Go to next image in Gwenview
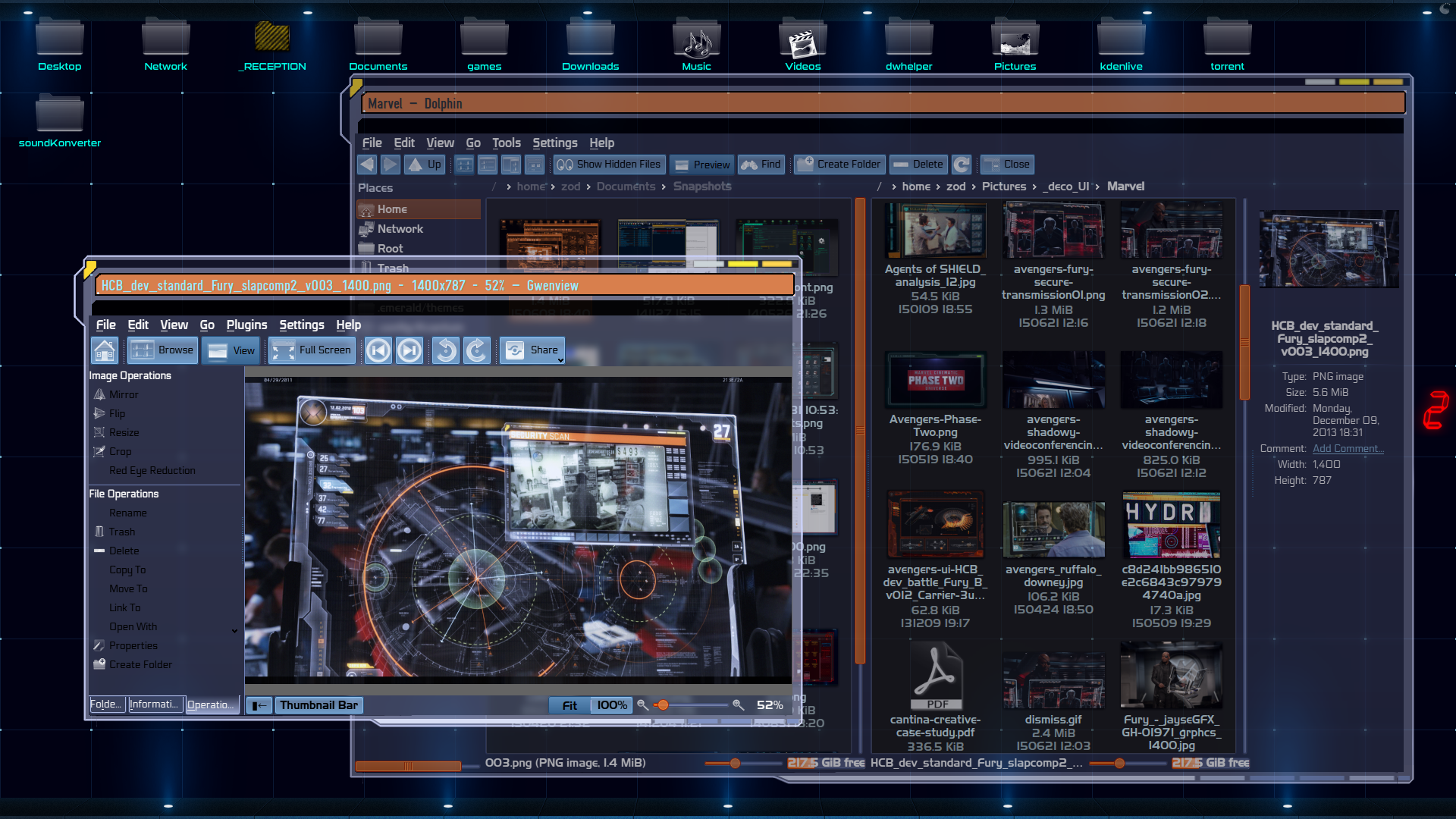 pos(409,350)
